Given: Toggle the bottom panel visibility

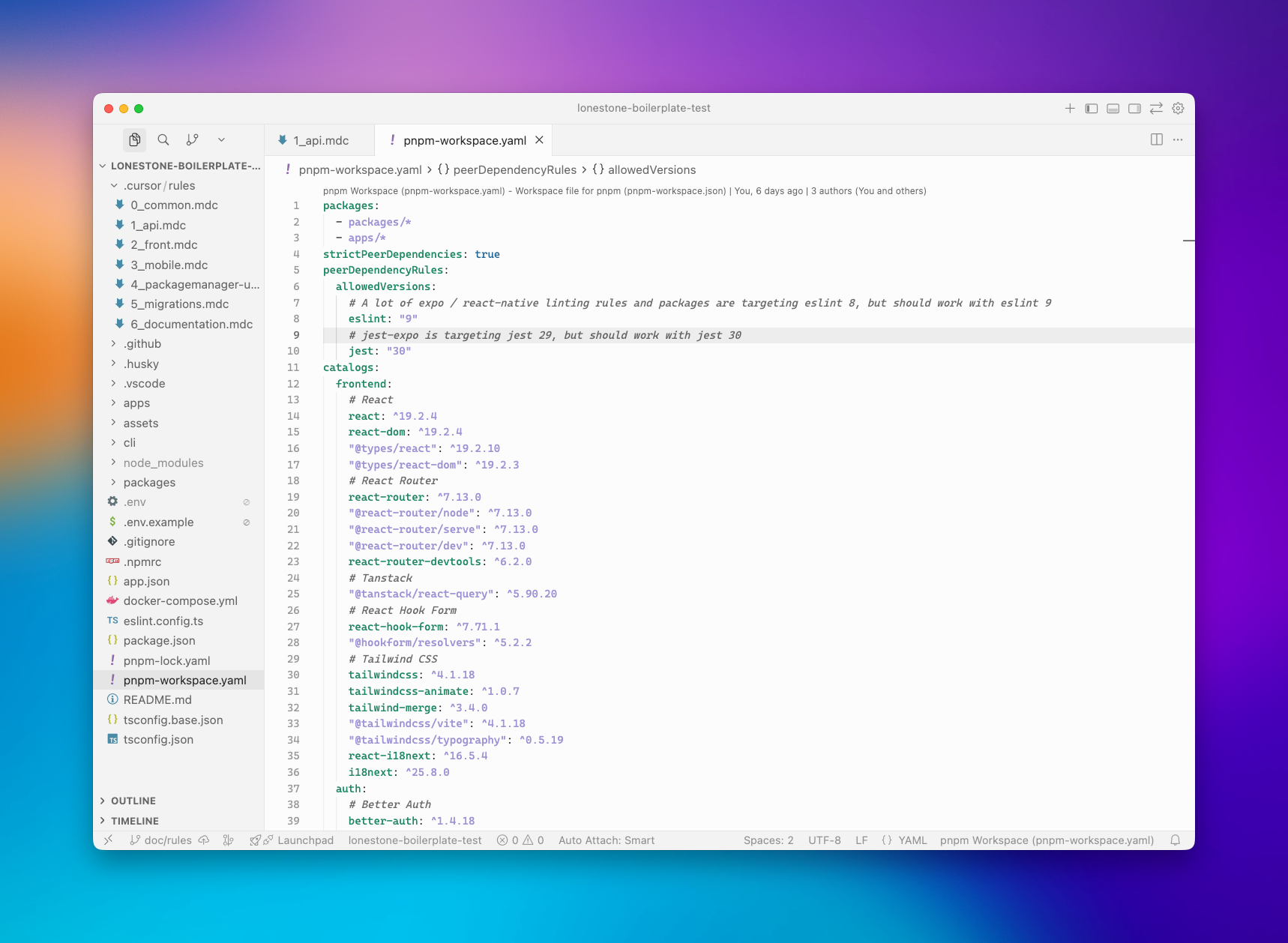Looking at the screenshot, I should coord(1113,109).
